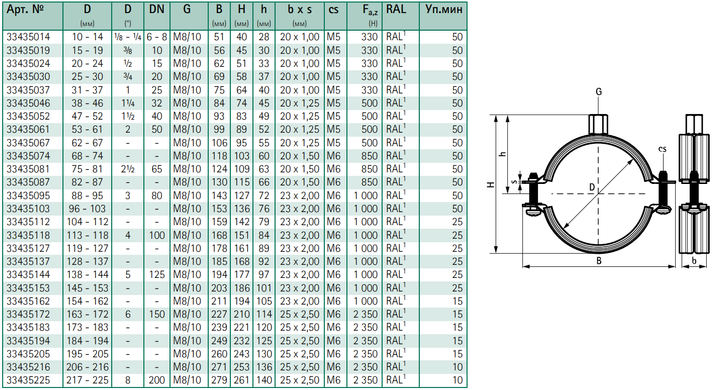
Task: Select article number 33435103
Action: (28, 209)
